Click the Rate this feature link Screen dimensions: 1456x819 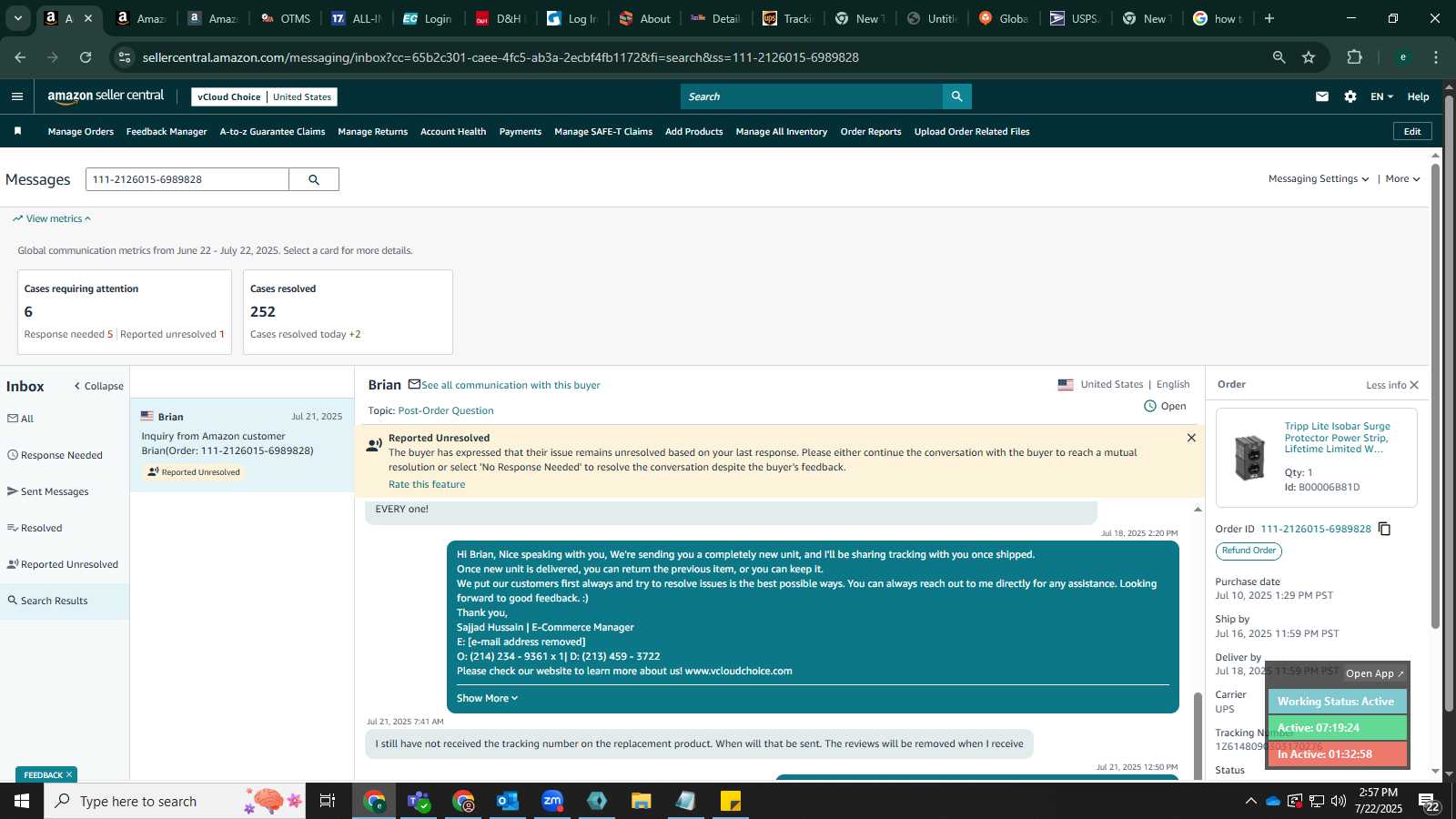coord(427,484)
